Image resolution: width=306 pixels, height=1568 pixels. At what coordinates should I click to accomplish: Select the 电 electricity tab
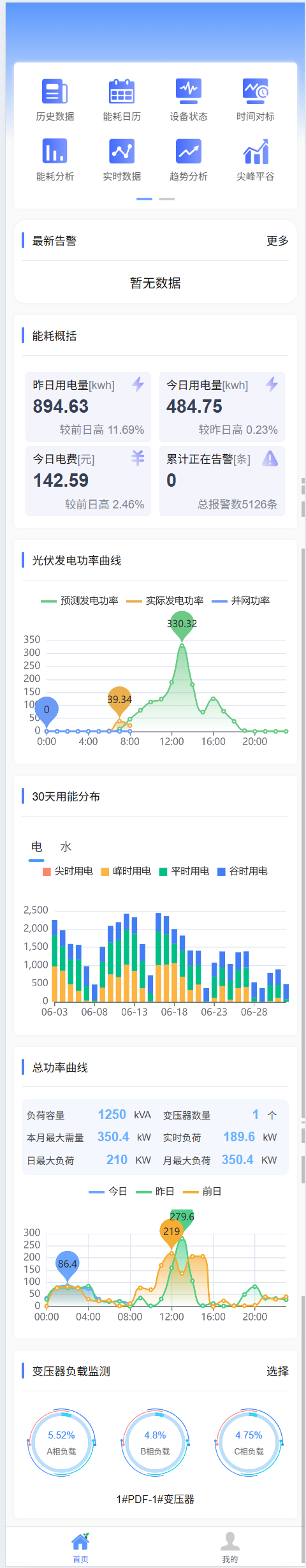coord(36,847)
